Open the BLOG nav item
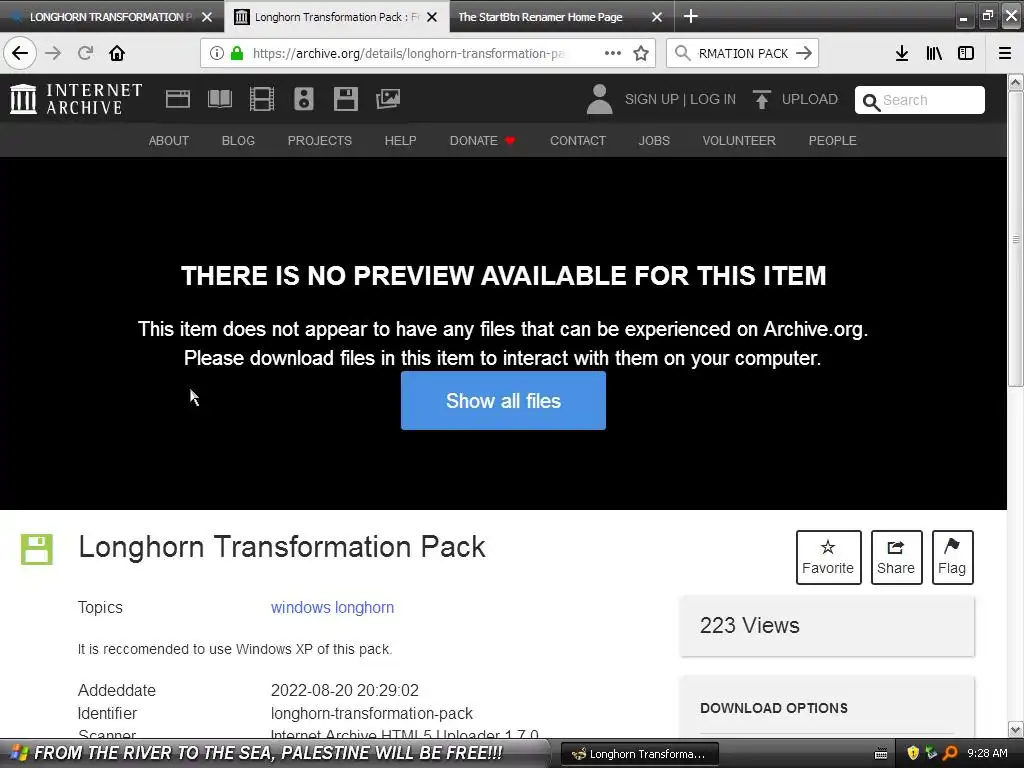This screenshot has height=768, width=1024. [x=238, y=140]
